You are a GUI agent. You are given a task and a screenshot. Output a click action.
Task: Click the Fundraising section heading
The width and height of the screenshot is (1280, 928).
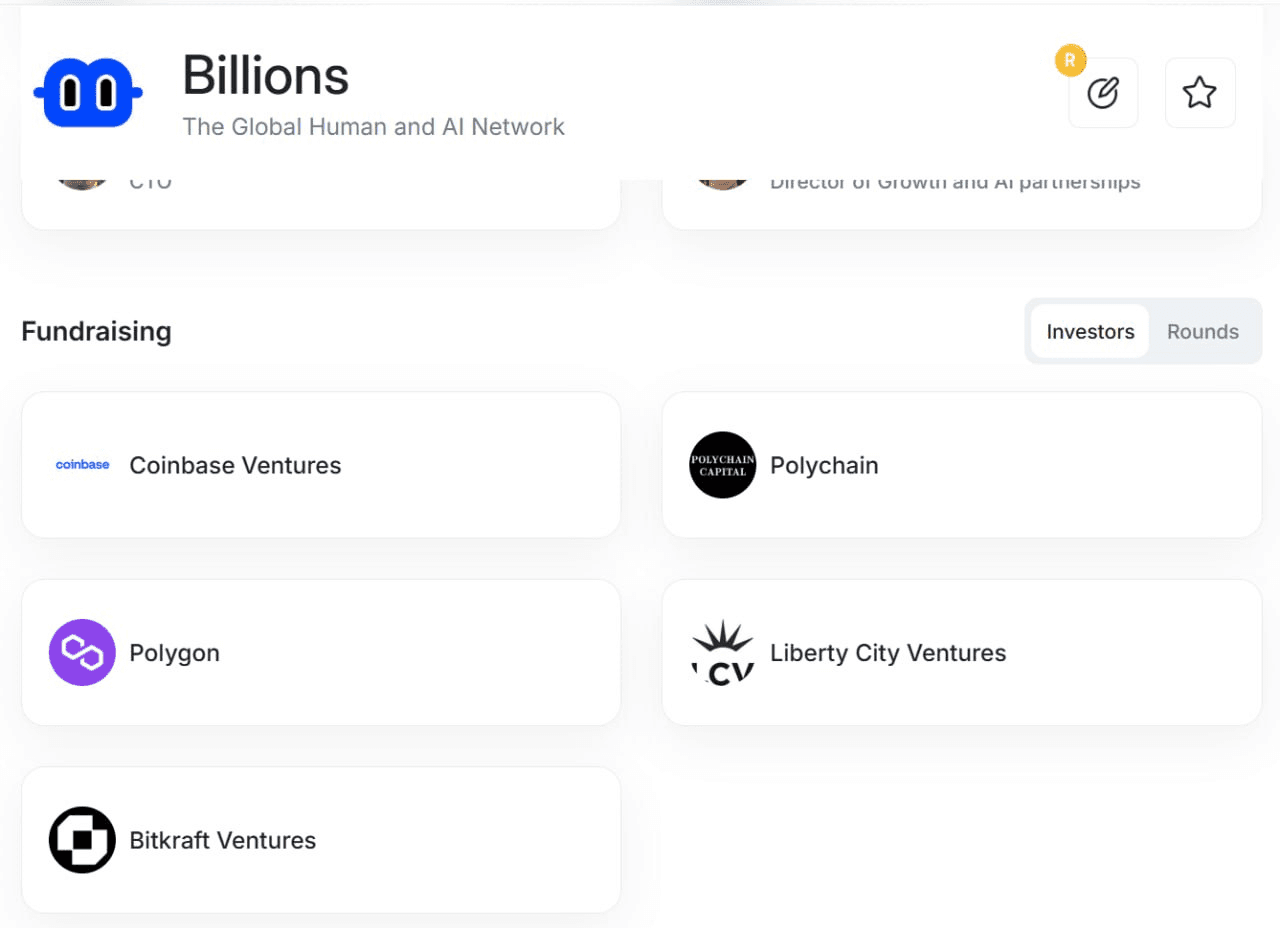pos(96,331)
